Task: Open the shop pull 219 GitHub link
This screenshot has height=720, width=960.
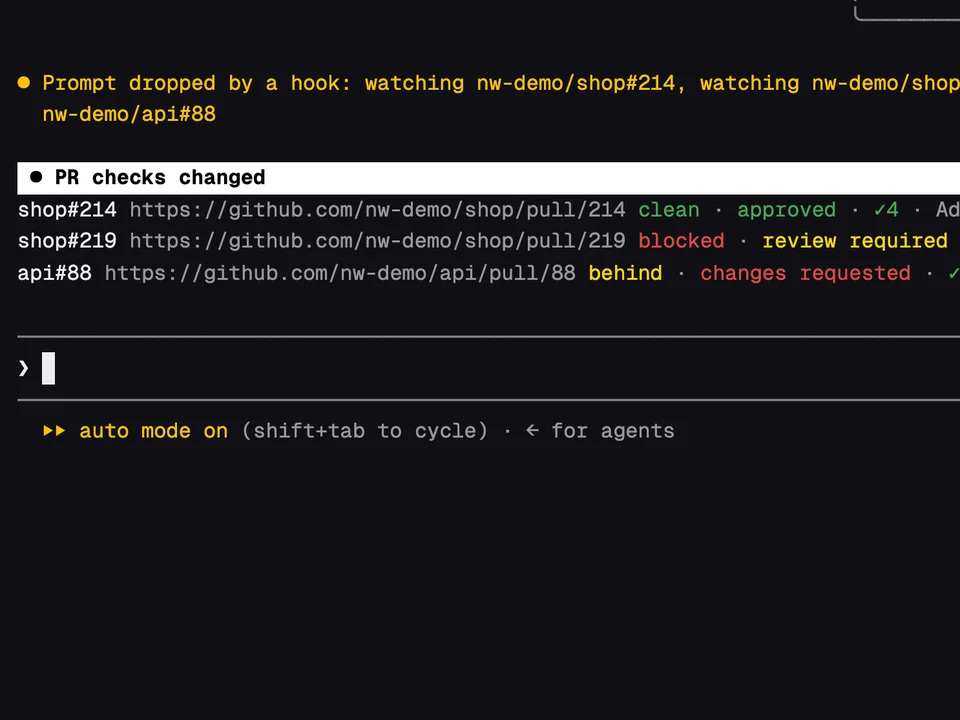Action: click(377, 241)
